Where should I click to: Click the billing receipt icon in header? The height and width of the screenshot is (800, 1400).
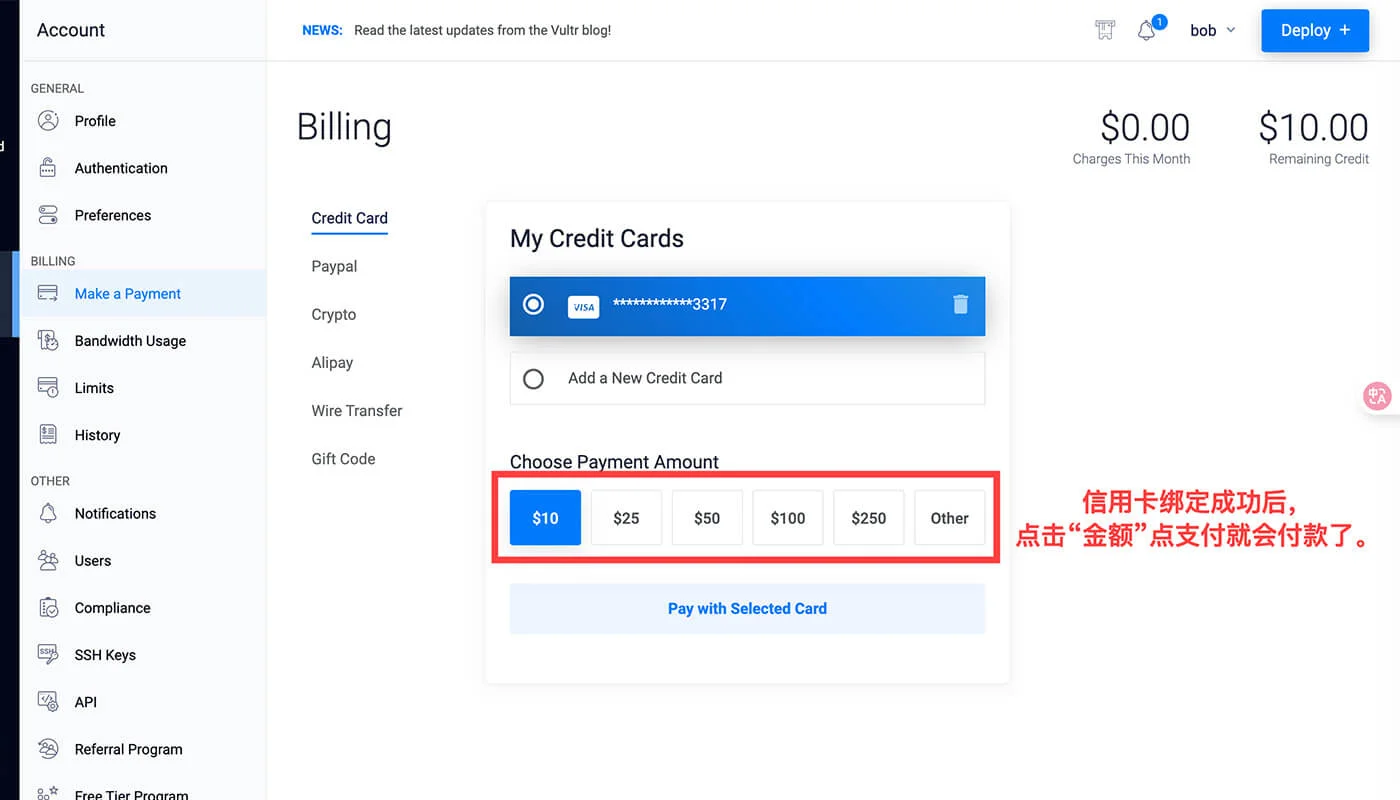tap(1105, 30)
